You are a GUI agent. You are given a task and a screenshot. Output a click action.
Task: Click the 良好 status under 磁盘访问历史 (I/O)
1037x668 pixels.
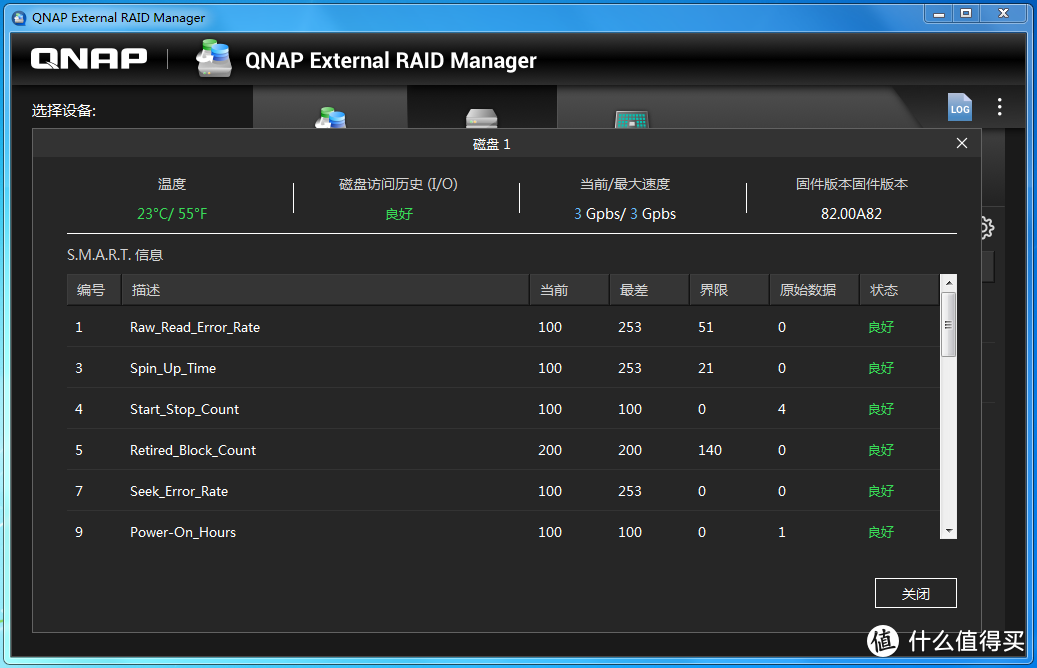(399, 214)
